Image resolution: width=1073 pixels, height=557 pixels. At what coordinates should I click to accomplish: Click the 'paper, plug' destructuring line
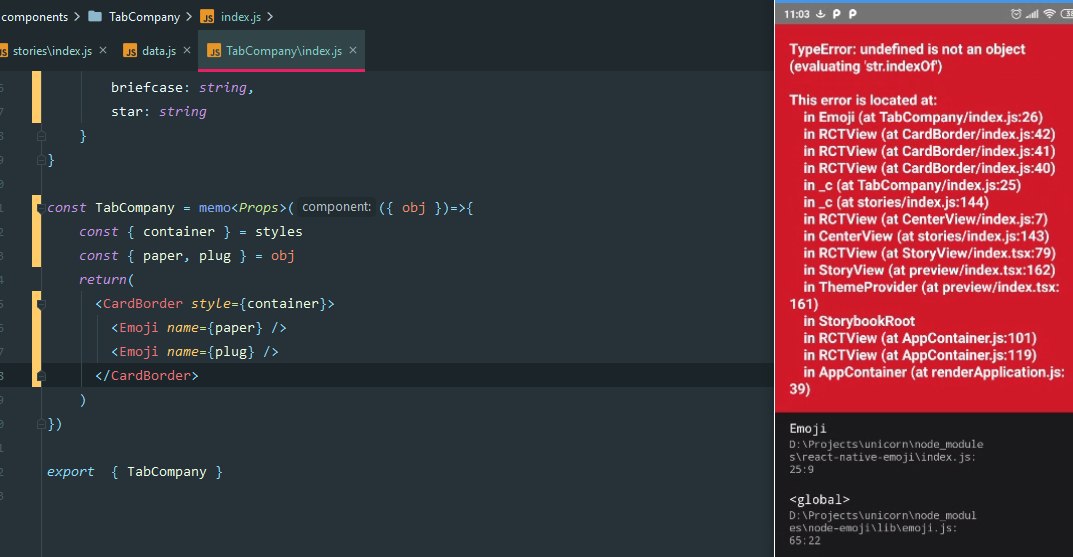186,255
